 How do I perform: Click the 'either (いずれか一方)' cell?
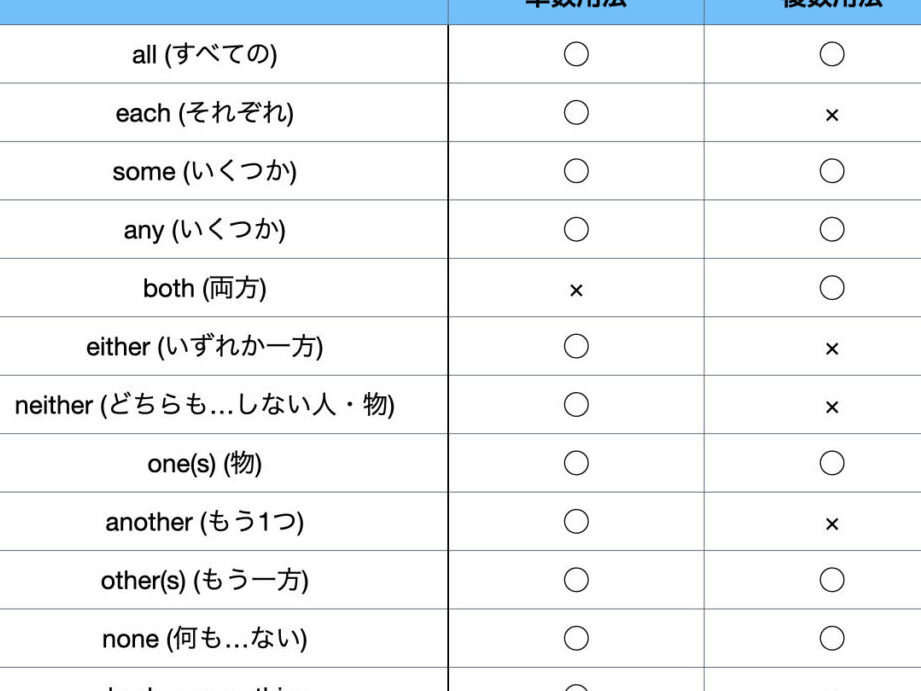pyautogui.click(x=204, y=347)
